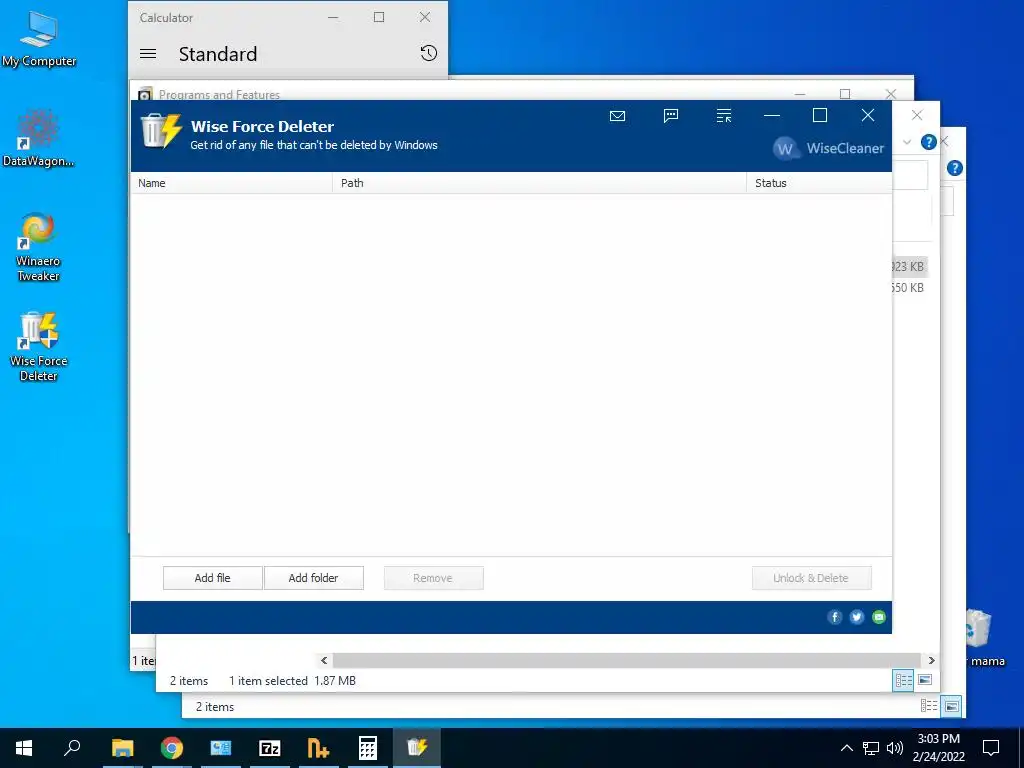Expand the ribbon chevron next to the nearer help icon
The image size is (1024, 768).
[907, 142]
